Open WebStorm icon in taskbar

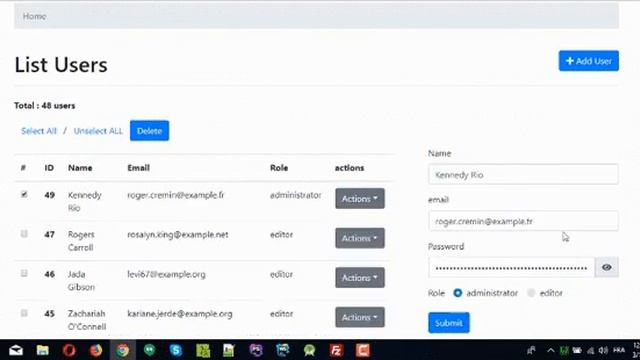point(282,350)
